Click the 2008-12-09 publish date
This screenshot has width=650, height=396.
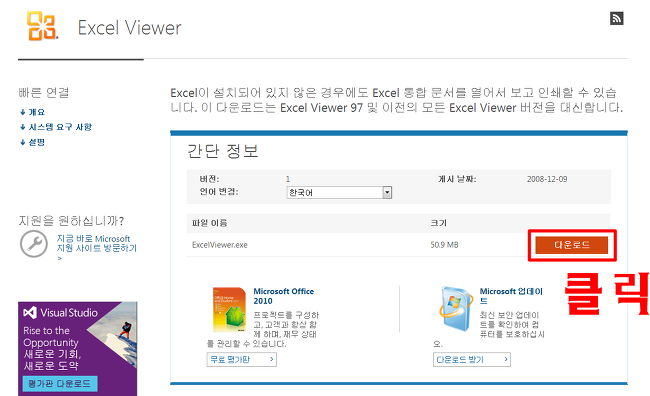[x=547, y=179]
